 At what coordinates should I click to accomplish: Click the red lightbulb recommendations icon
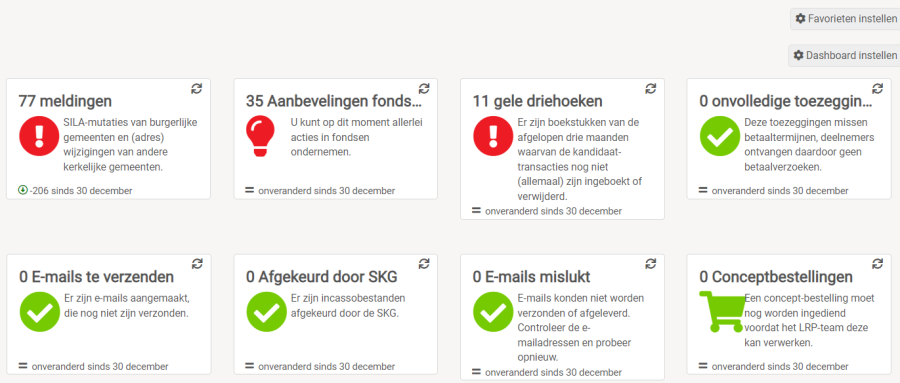click(260, 136)
